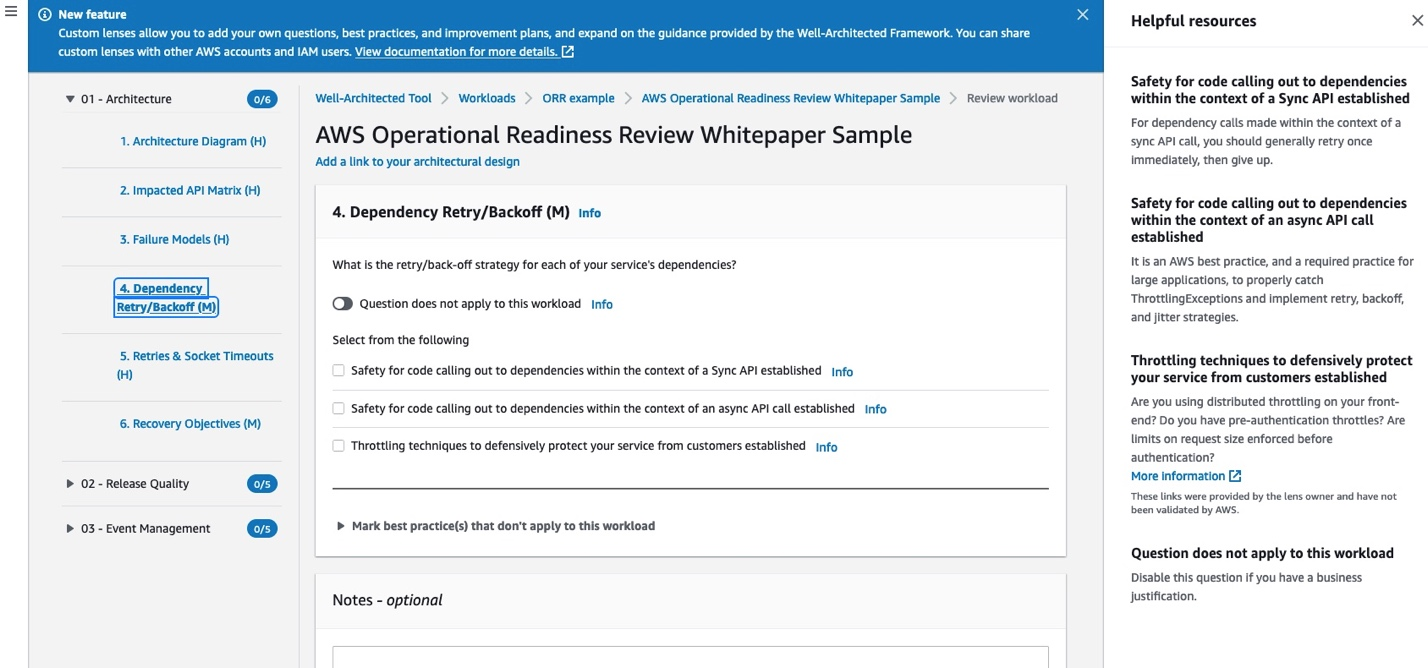This screenshot has width=1428, height=668.
Task: Check the Sync API dependencies best practice
Action: point(338,370)
